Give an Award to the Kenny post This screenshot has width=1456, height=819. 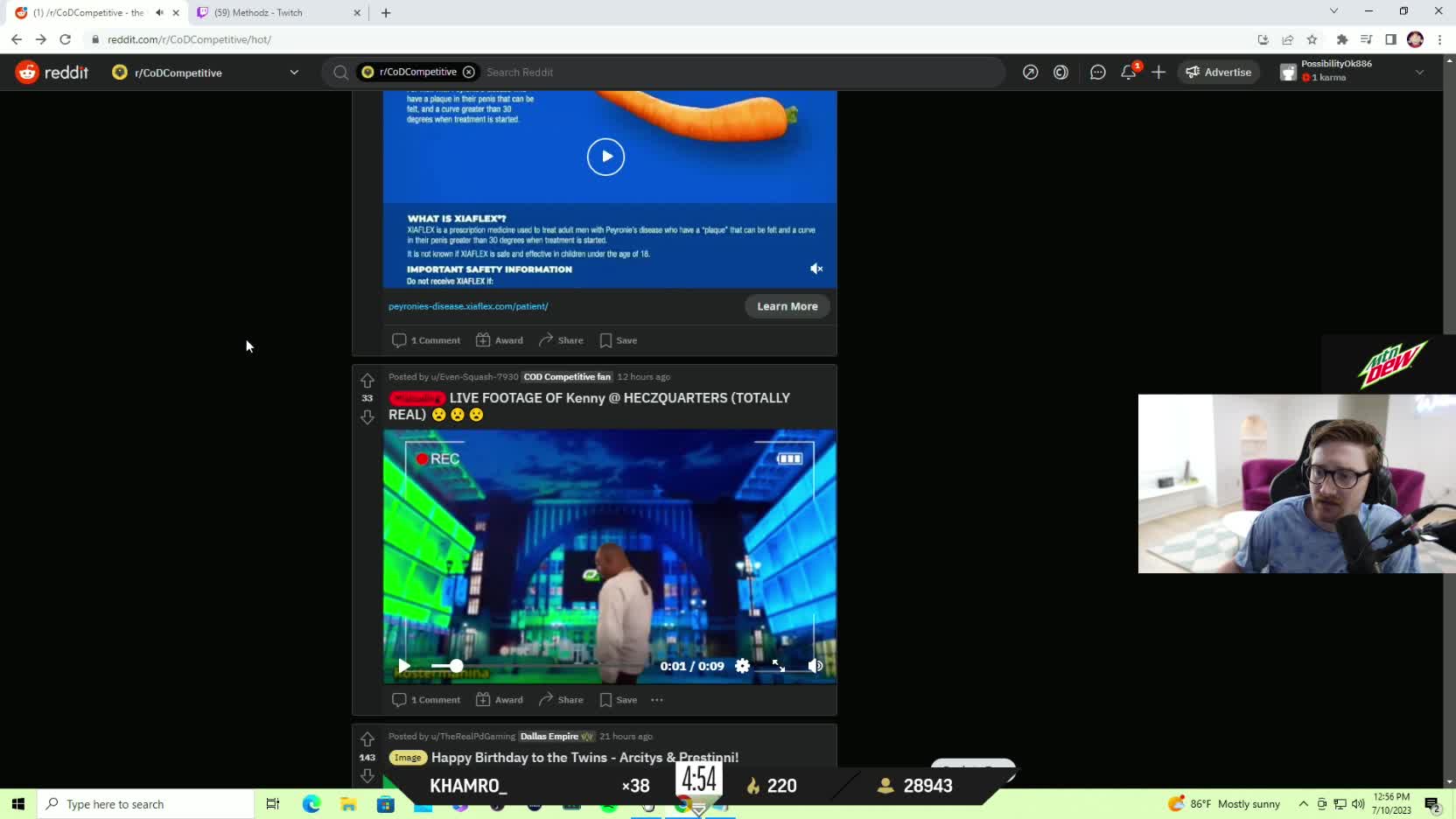(x=500, y=700)
